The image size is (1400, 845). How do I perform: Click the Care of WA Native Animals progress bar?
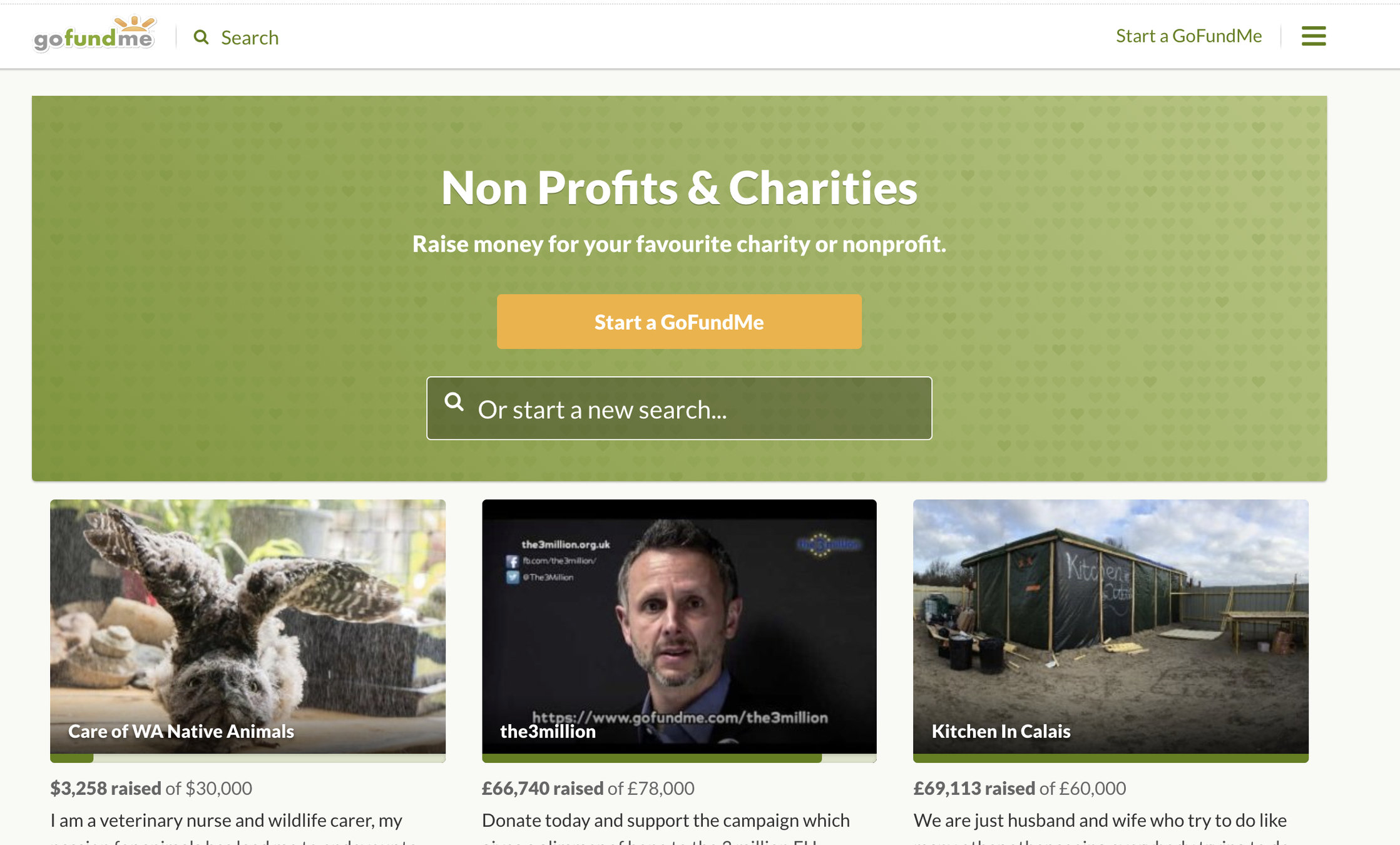tap(248, 758)
